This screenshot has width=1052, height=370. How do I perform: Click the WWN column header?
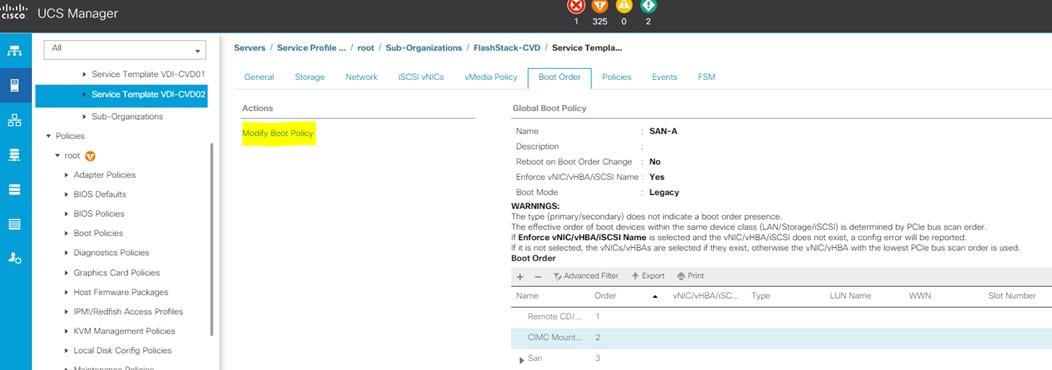coord(920,296)
